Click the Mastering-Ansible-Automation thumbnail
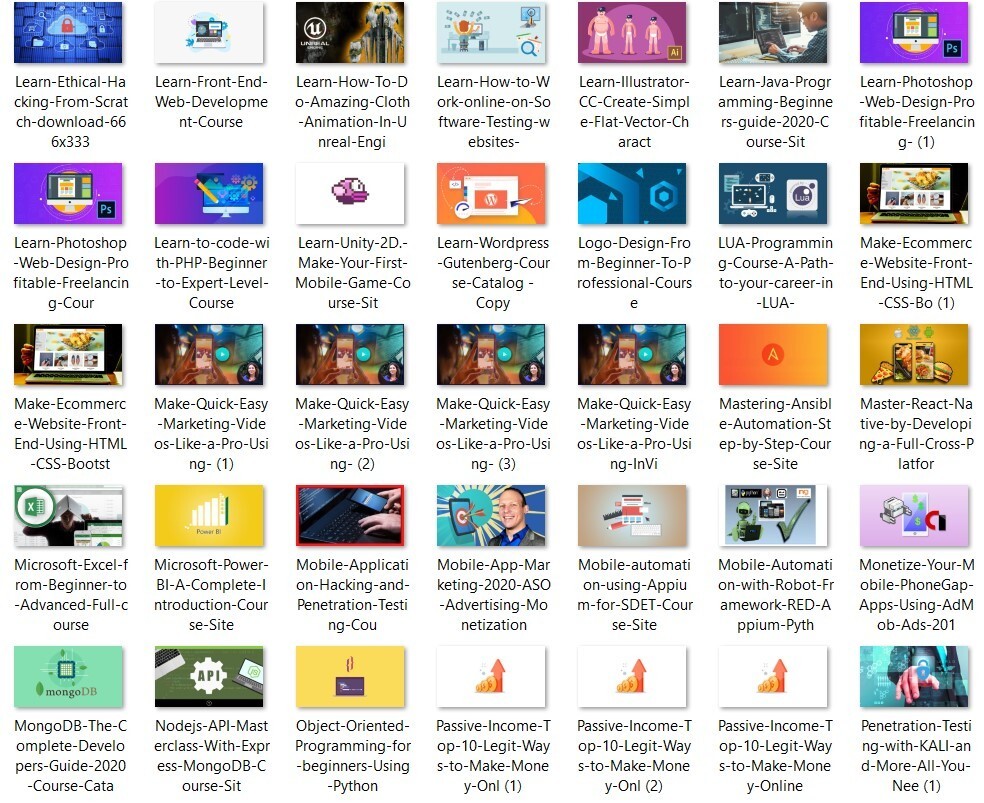Image resolution: width=984 pixels, height=803 pixels. coord(773,354)
